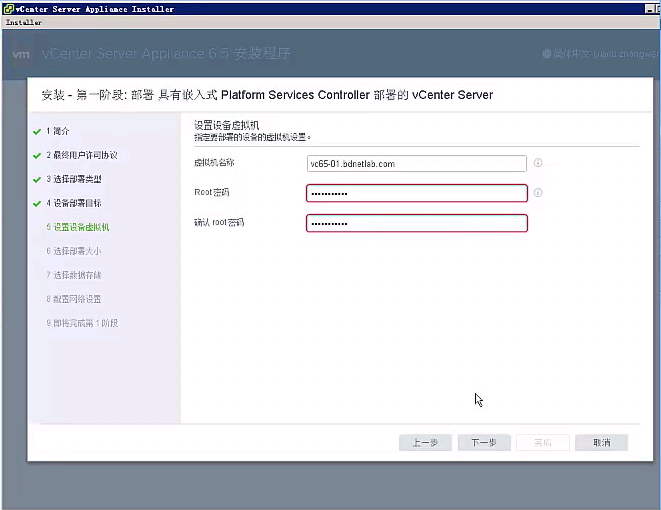Click the checkmark next to 设备部署目标
The width and height of the screenshot is (661, 510).
(37, 204)
